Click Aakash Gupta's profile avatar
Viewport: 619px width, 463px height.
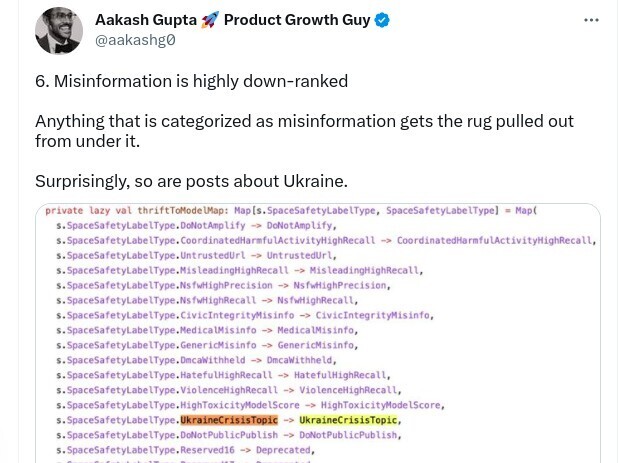[x=59, y=30]
